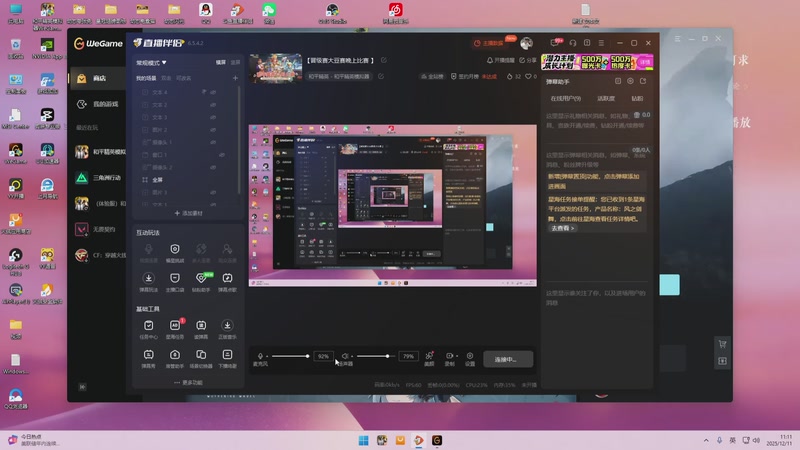This screenshot has width=800, height=450.
Task: Open 房管助手 in the 基础工具 grid
Action: (x=175, y=359)
